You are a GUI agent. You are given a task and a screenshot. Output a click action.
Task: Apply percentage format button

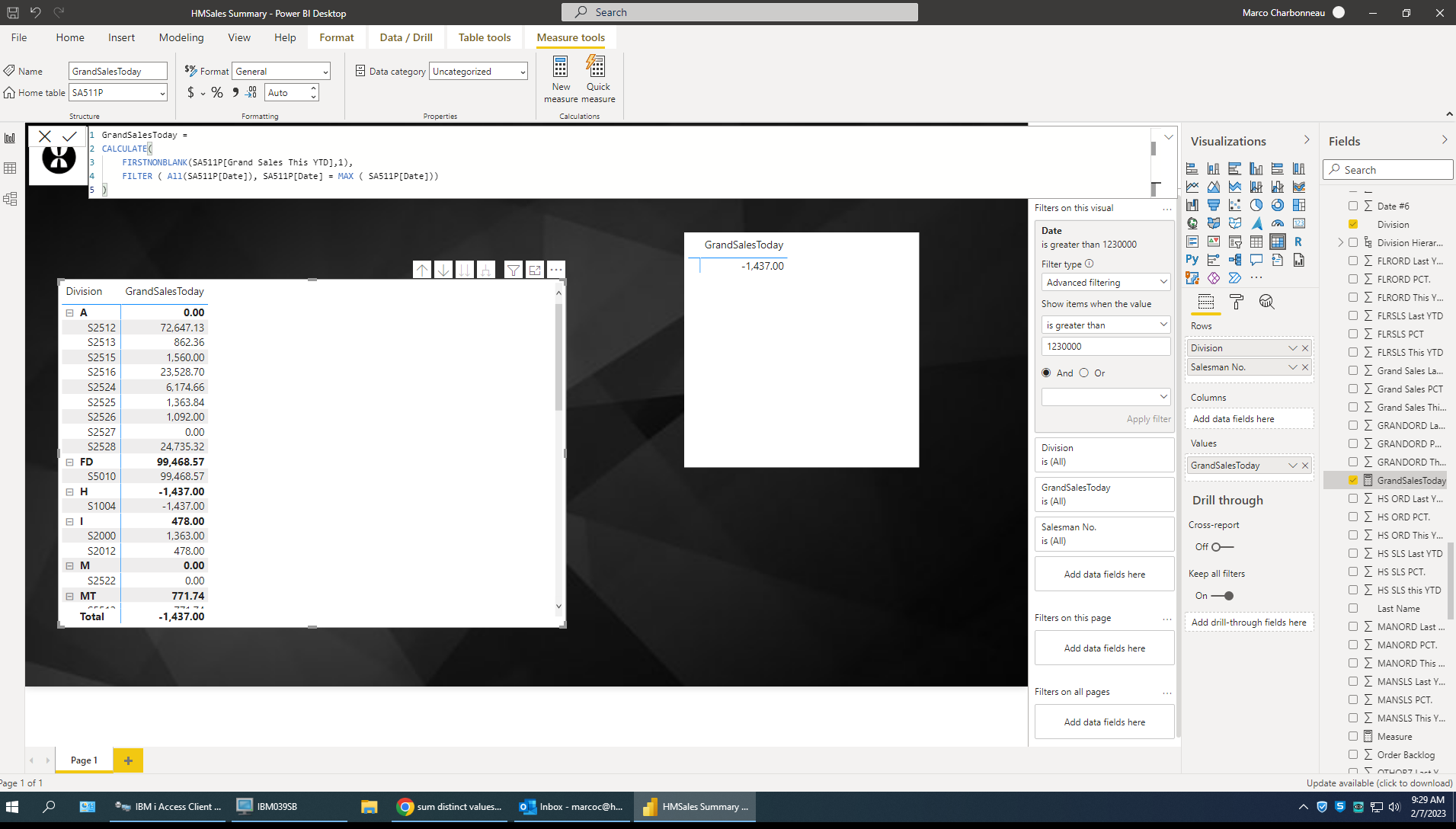coord(217,92)
